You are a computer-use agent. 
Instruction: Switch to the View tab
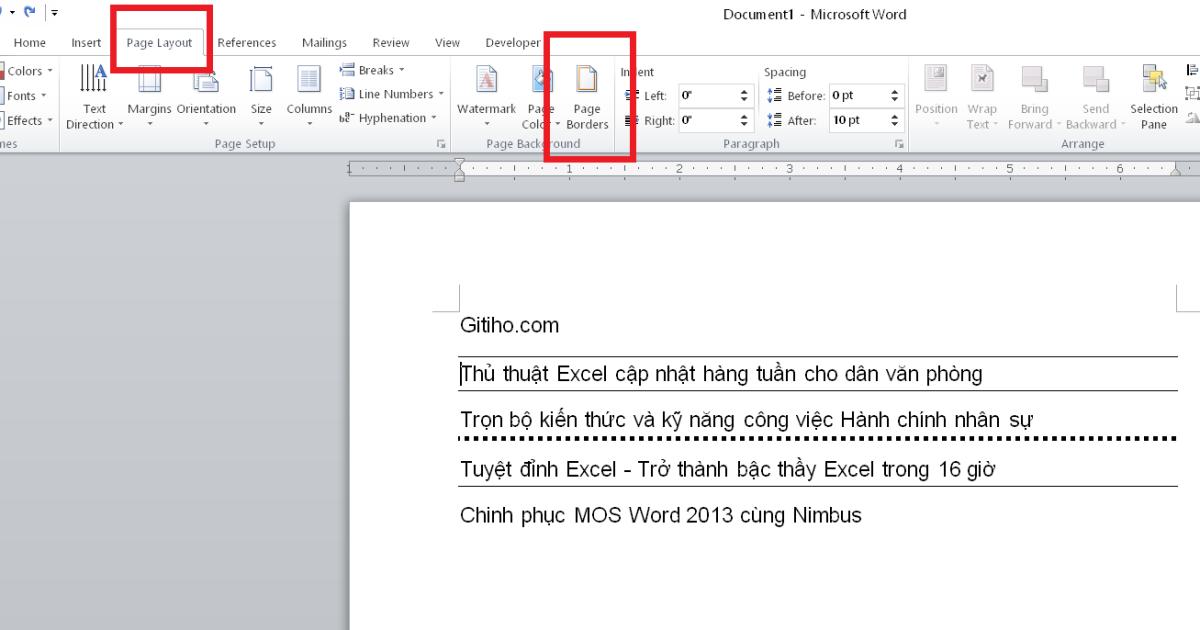pos(447,43)
